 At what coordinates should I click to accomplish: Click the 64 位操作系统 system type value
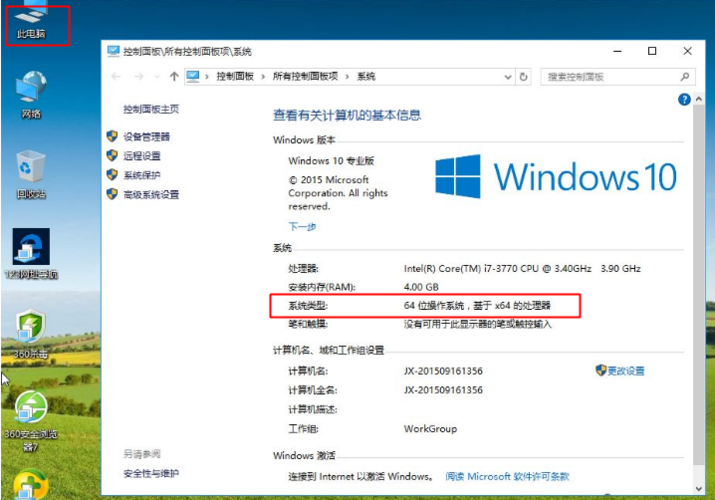point(477,305)
